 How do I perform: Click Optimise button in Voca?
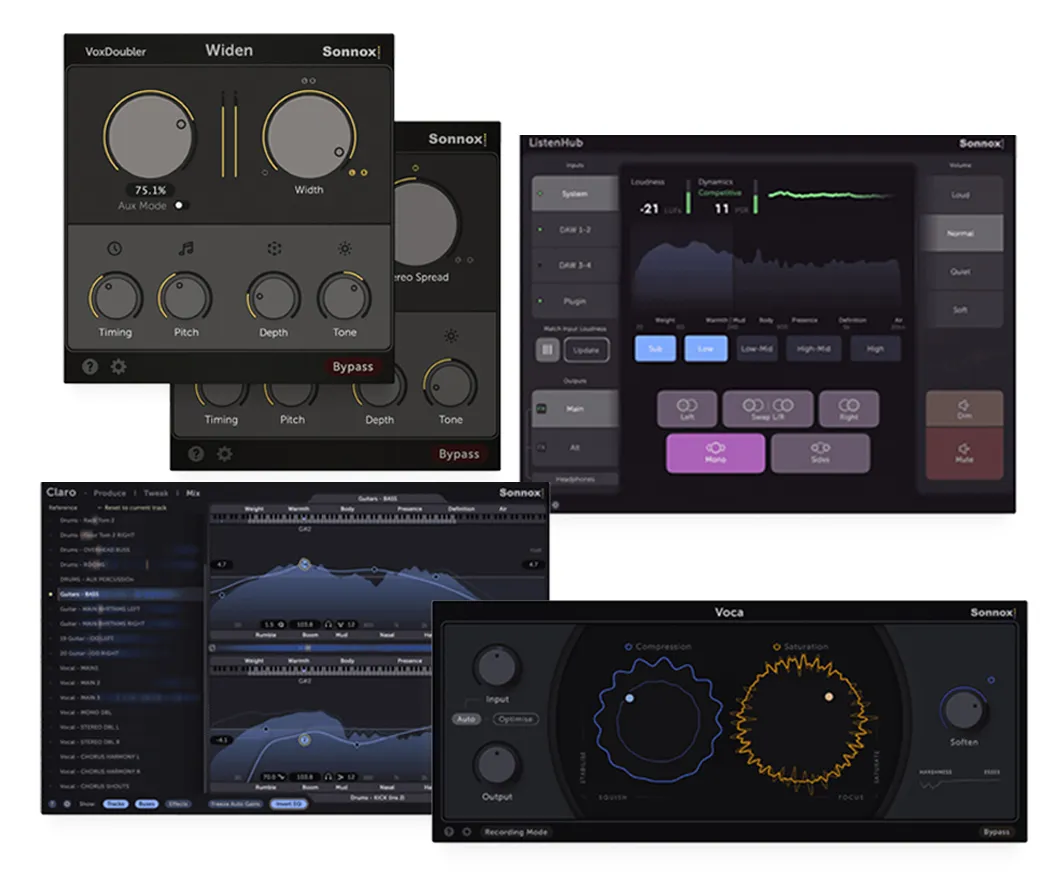[516, 719]
